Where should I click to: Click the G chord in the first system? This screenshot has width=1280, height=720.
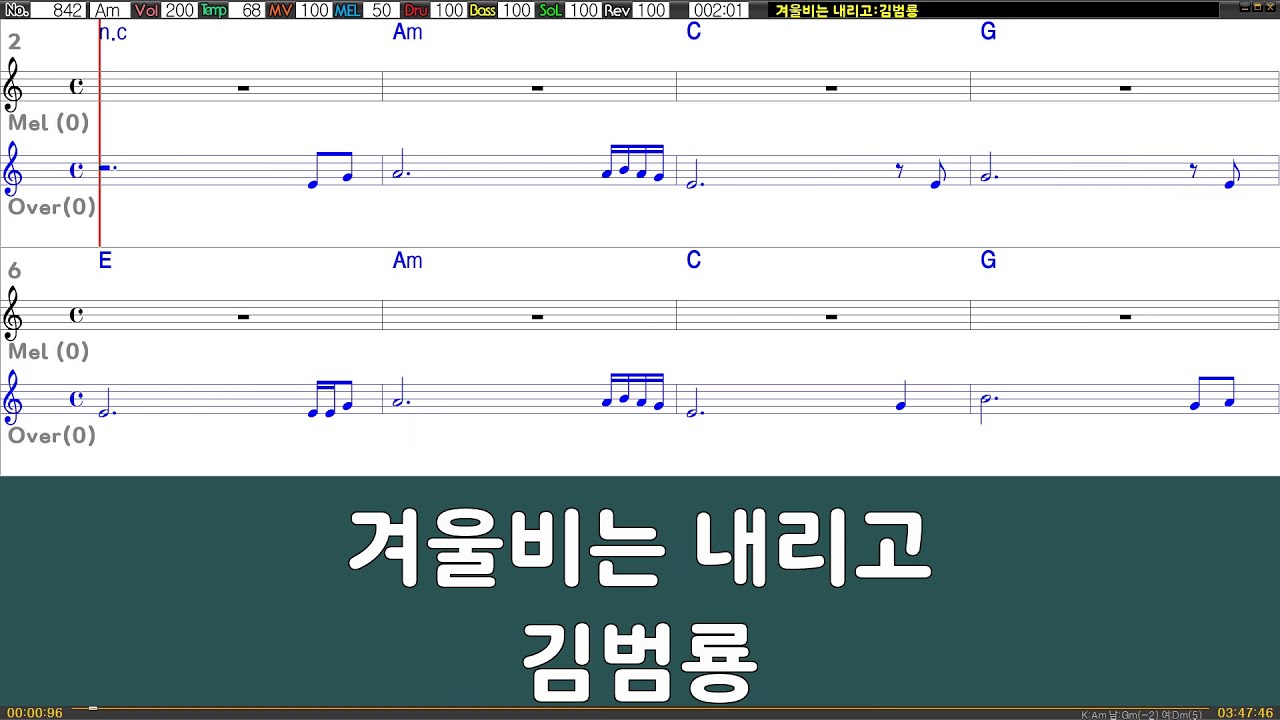pos(988,32)
